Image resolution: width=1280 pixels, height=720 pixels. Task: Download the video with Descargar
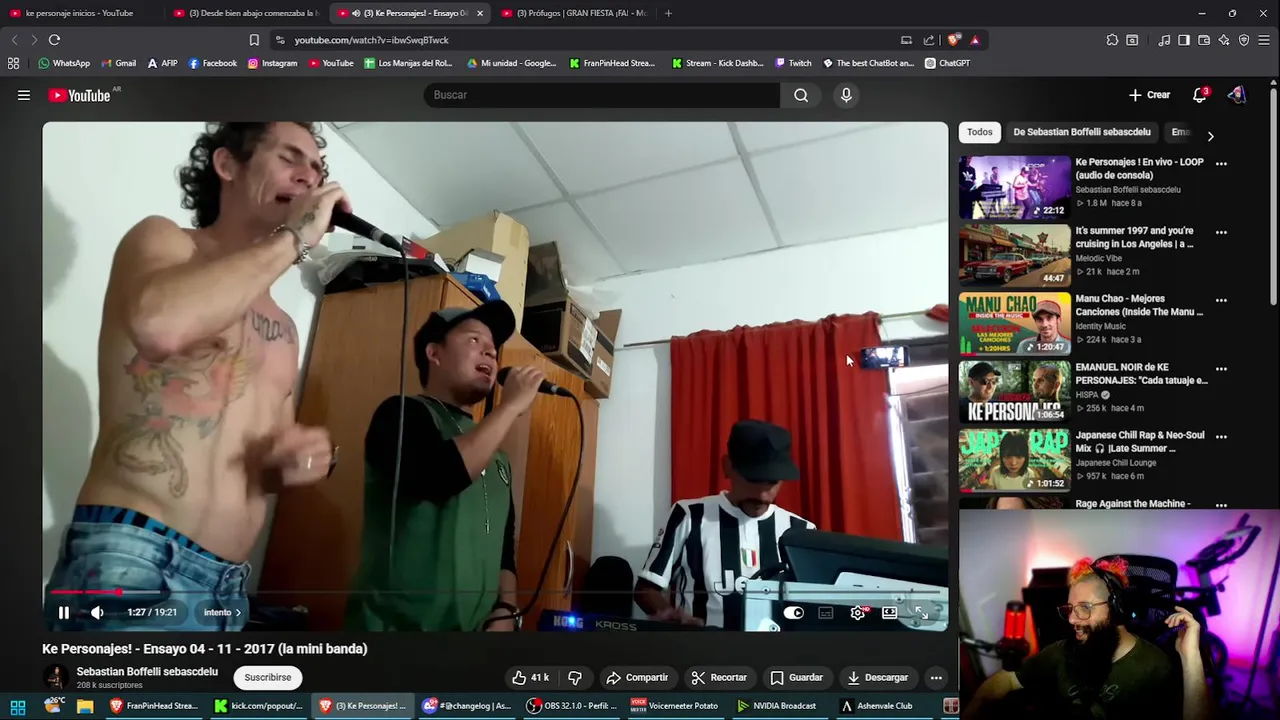click(x=877, y=678)
